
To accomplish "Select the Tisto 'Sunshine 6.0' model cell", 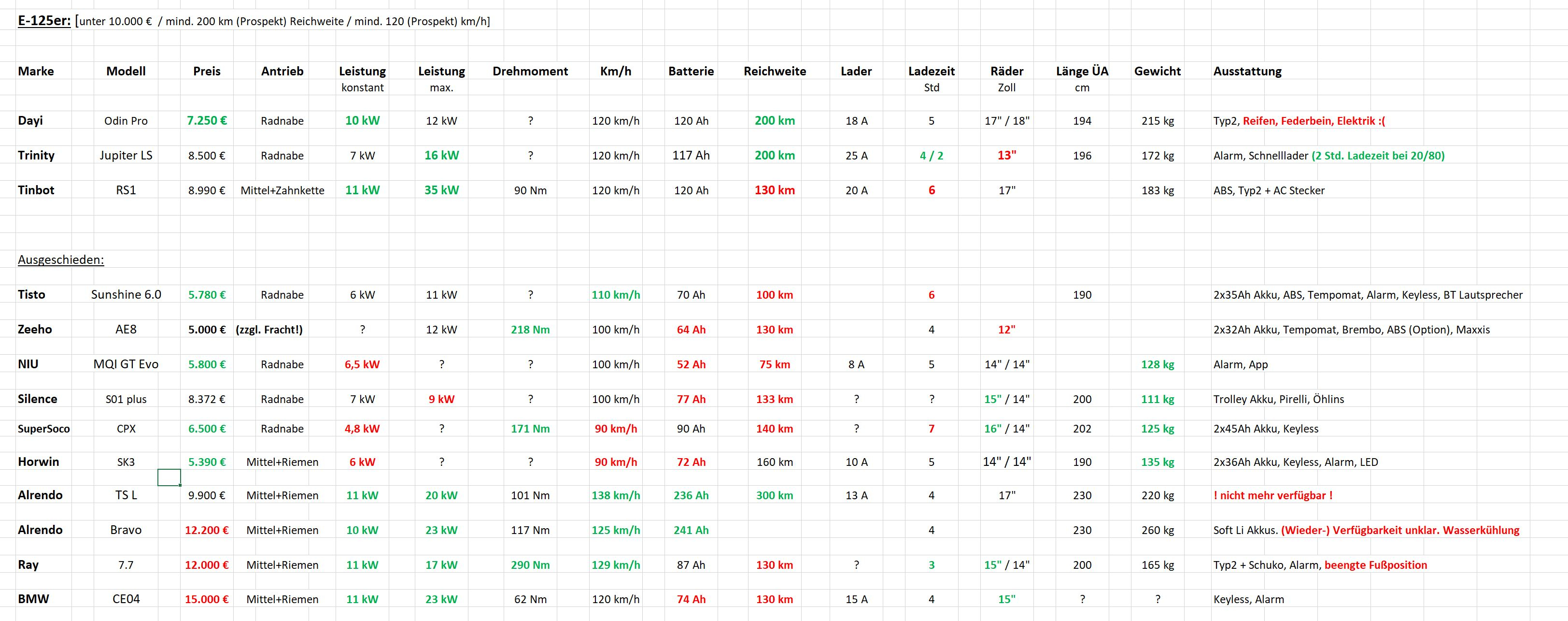I will pyautogui.click(x=126, y=295).
